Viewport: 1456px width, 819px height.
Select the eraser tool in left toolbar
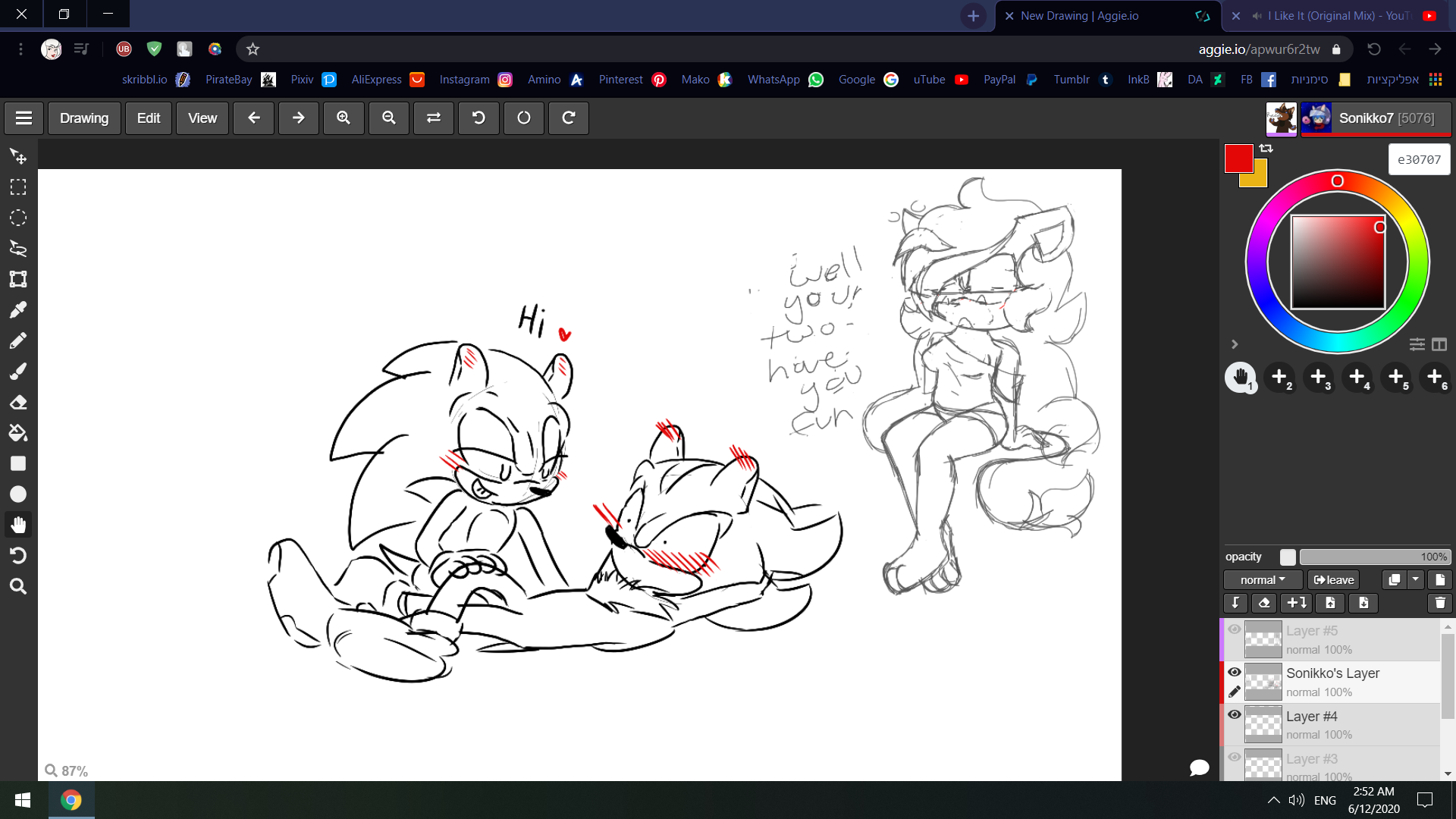pos(18,402)
